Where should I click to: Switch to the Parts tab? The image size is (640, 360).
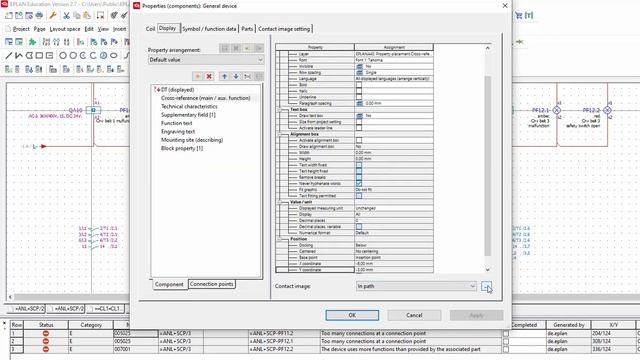247,29
